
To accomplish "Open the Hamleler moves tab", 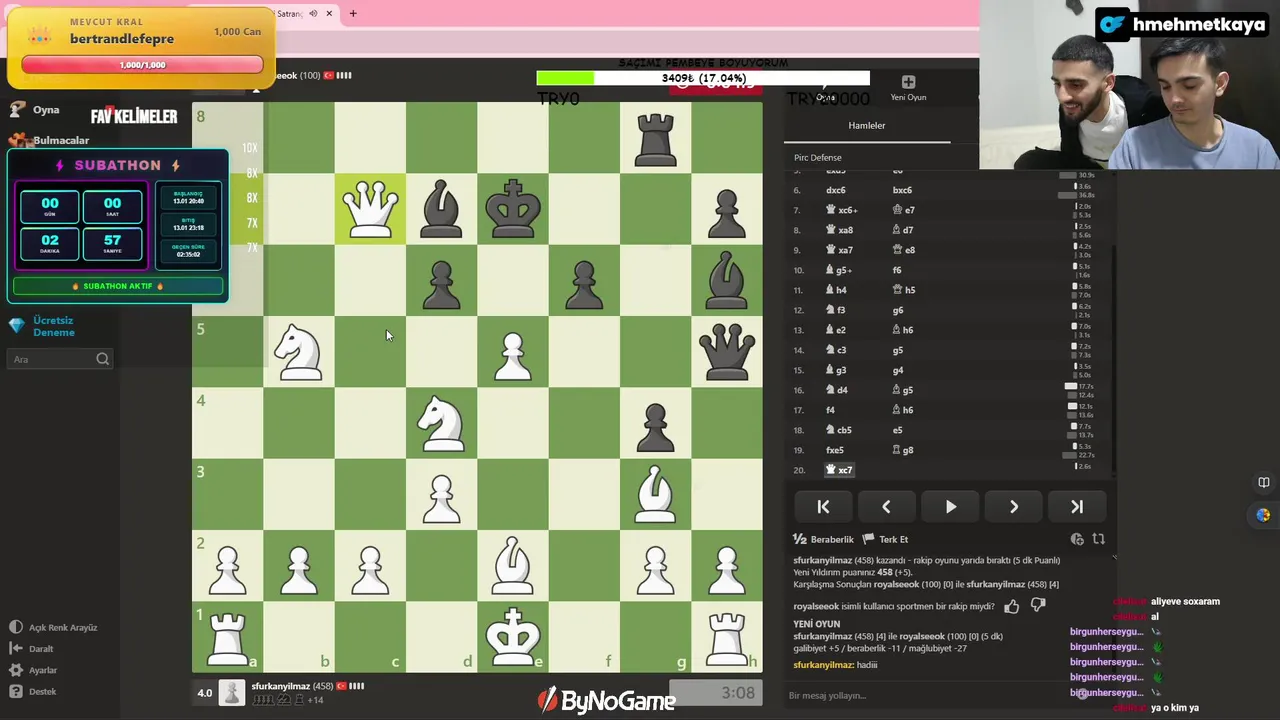I will [867, 126].
